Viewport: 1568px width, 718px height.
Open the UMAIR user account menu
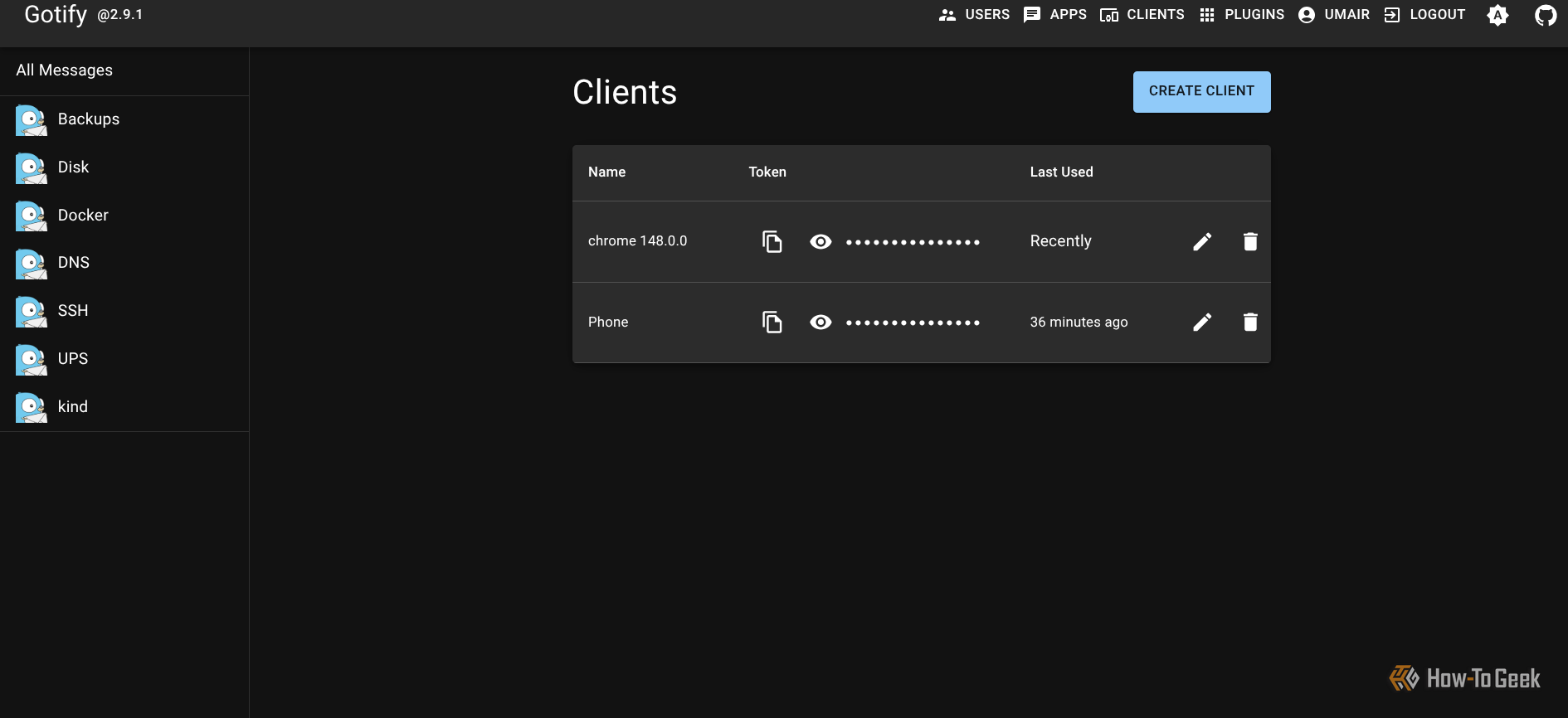pyautogui.click(x=1334, y=15)
